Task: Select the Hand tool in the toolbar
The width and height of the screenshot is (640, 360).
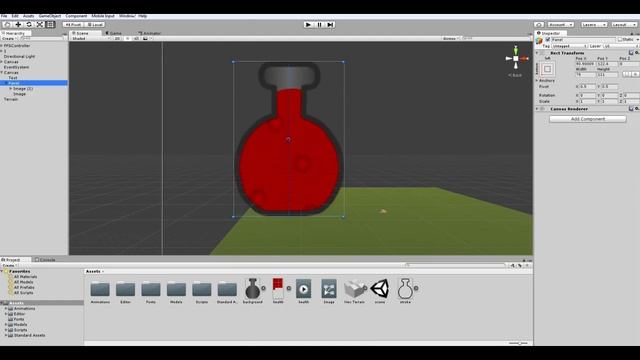Action: tap(7, 24)
